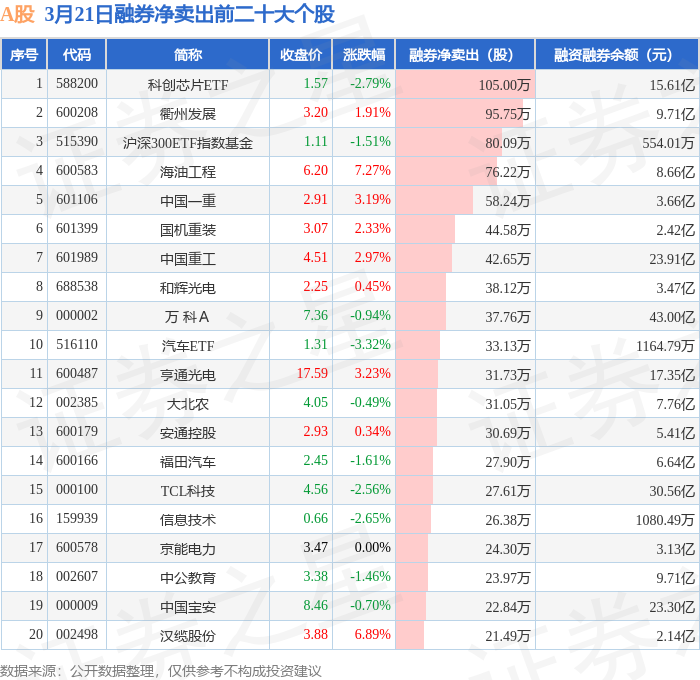Select the stock name 海油工程
700x680 pixels.
(188, 172)
